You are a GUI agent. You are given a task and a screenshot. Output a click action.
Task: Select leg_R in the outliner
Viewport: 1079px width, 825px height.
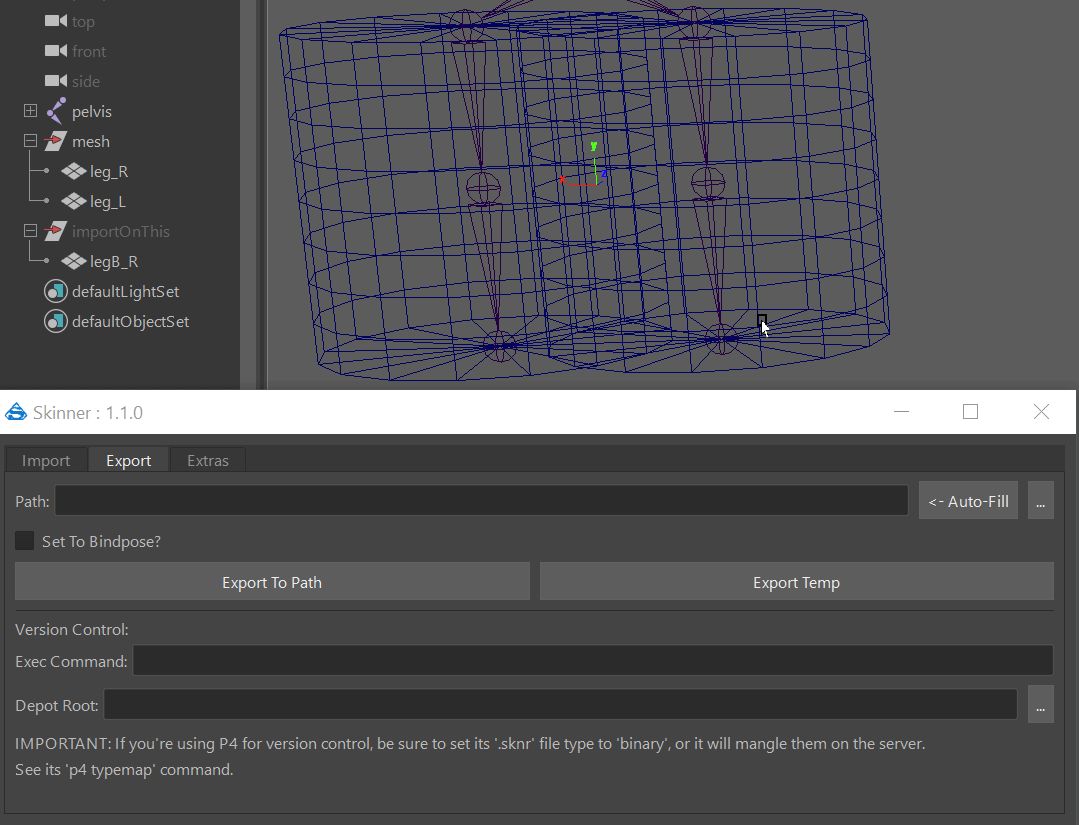(109, 172)
